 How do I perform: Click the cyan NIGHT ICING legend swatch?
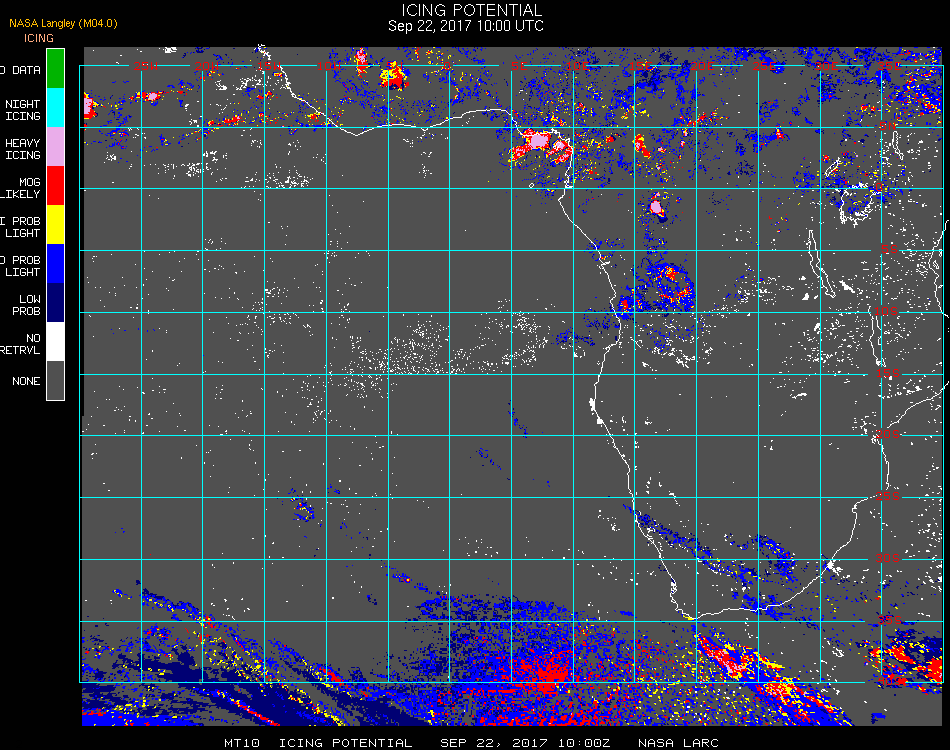click(x=55, y=108)
